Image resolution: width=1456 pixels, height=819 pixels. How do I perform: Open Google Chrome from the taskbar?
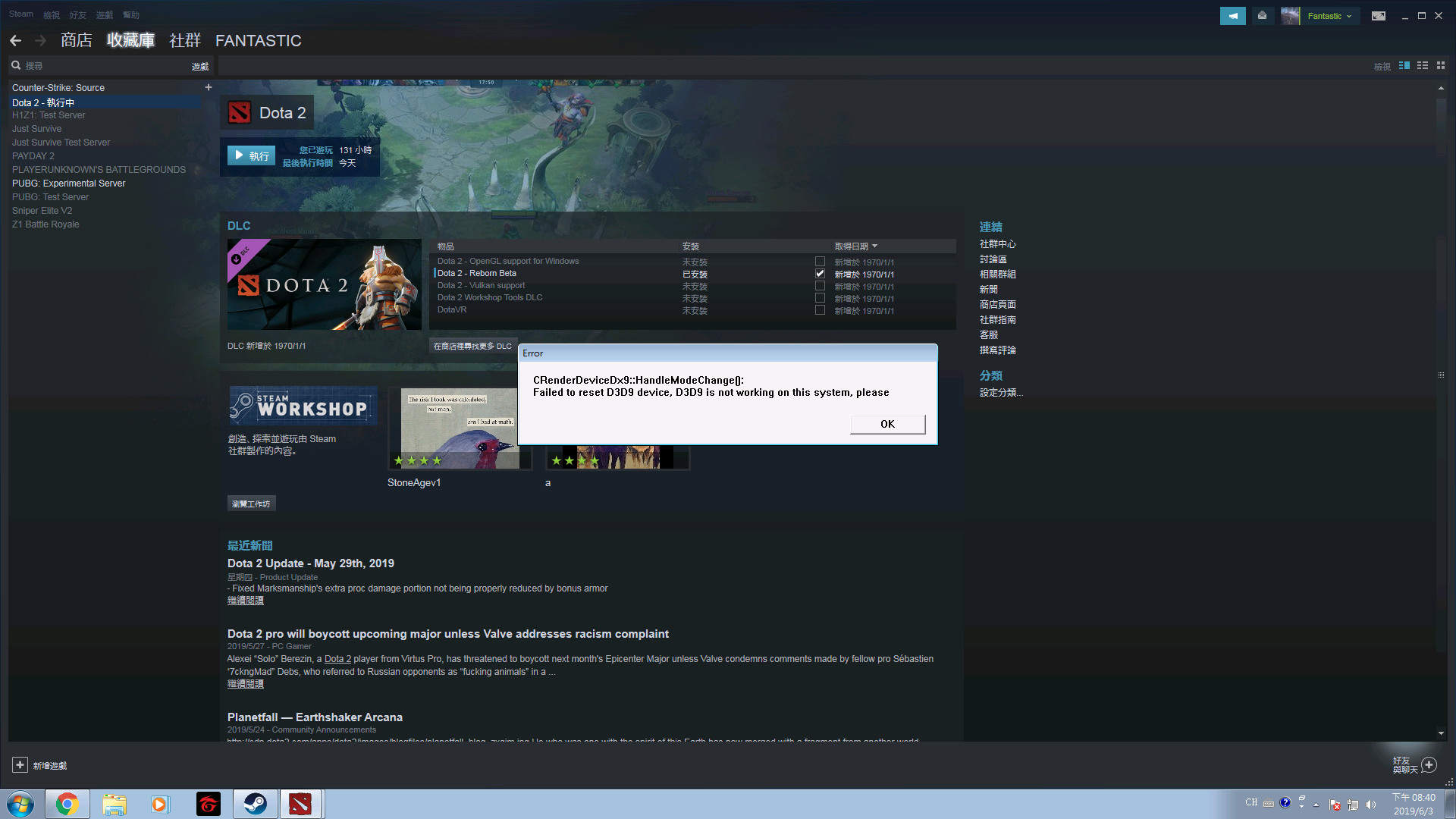(x=67, y=804)
